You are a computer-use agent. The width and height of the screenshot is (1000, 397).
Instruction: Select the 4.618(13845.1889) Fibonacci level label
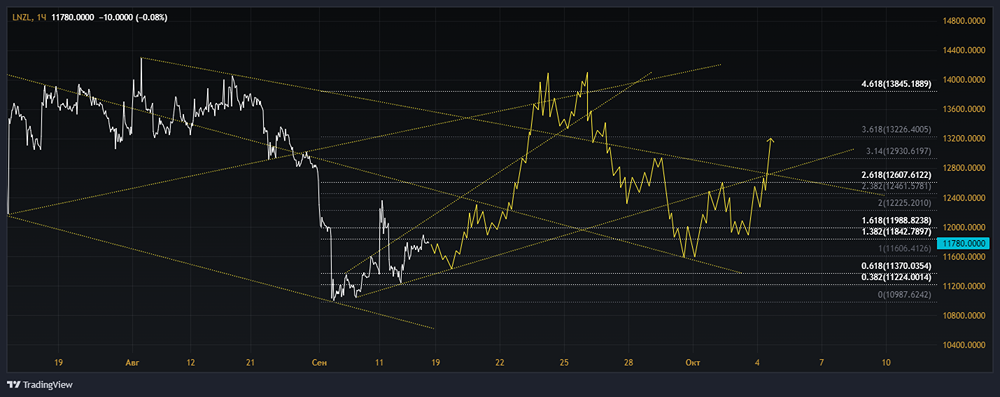point(896,84)
